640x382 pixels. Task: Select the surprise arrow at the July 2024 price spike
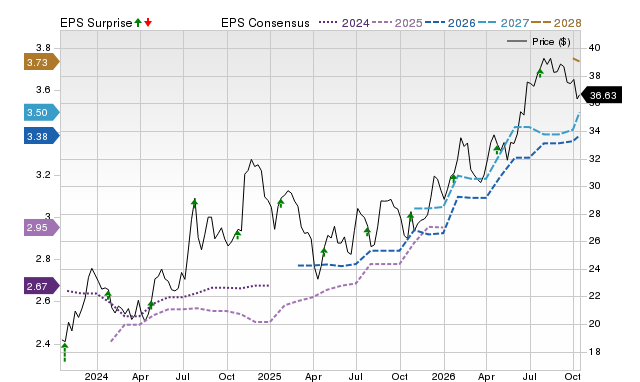tap(194, 203)
